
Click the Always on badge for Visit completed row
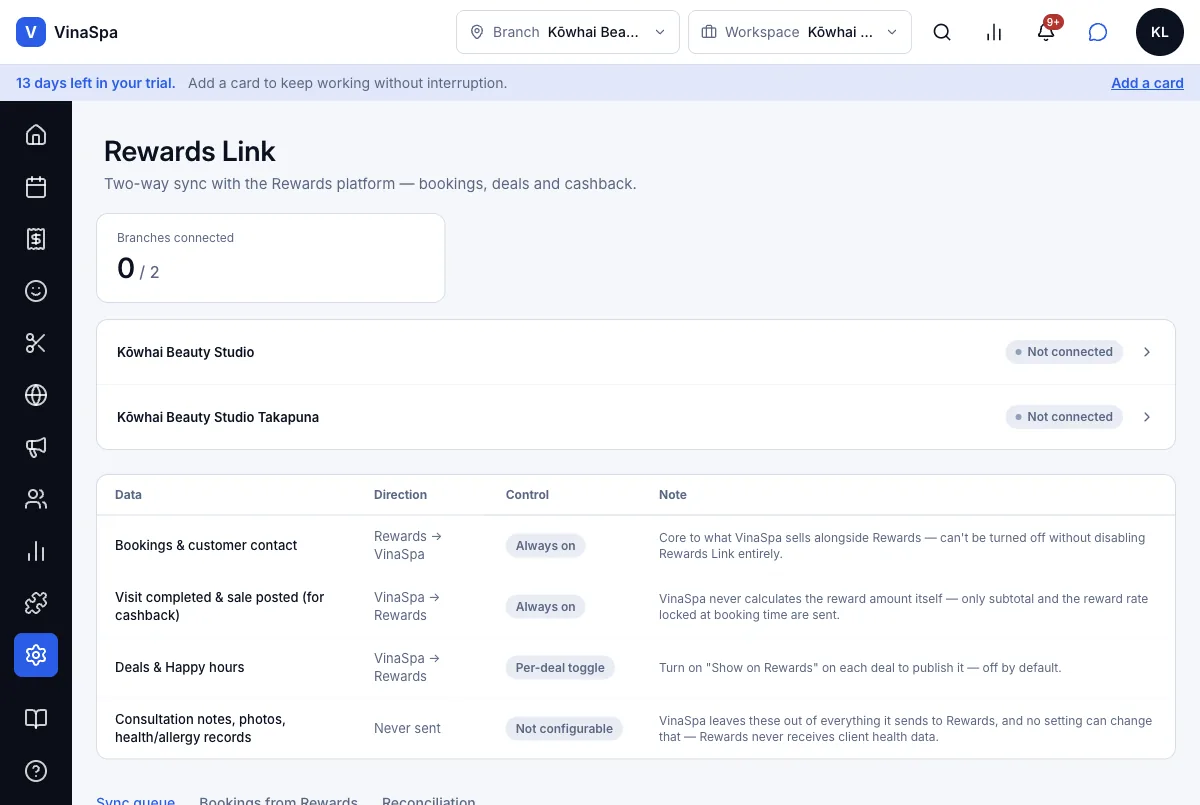pyautogui.click(x=545, y=607)
